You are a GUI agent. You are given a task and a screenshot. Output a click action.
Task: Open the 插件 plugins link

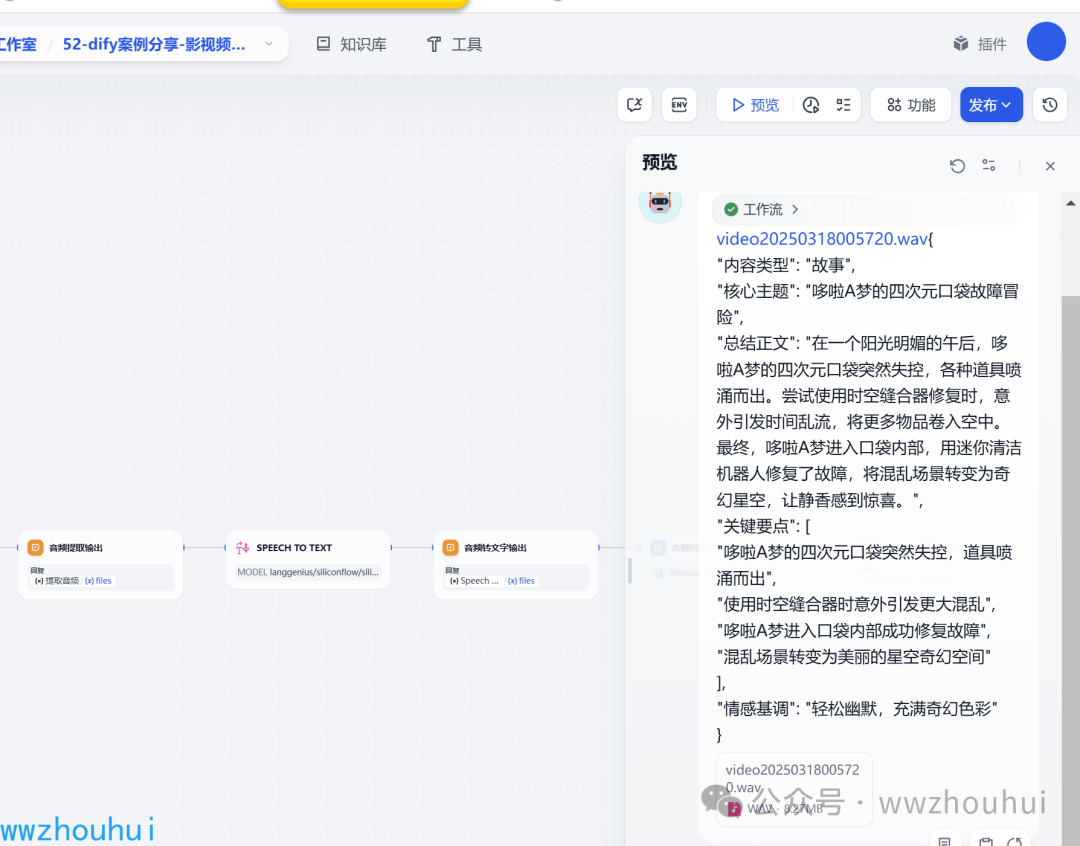(979, 44)
